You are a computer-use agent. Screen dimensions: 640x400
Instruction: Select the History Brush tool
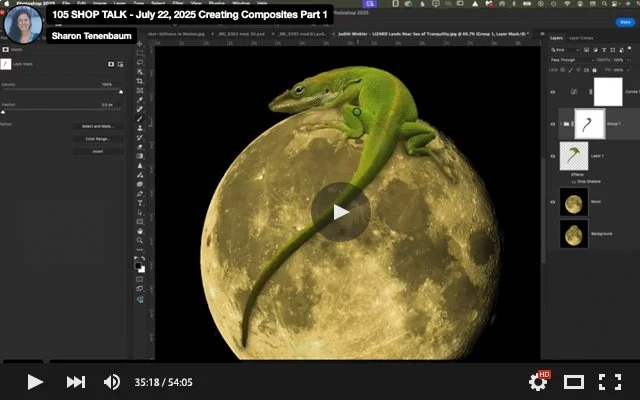(140, 138)
